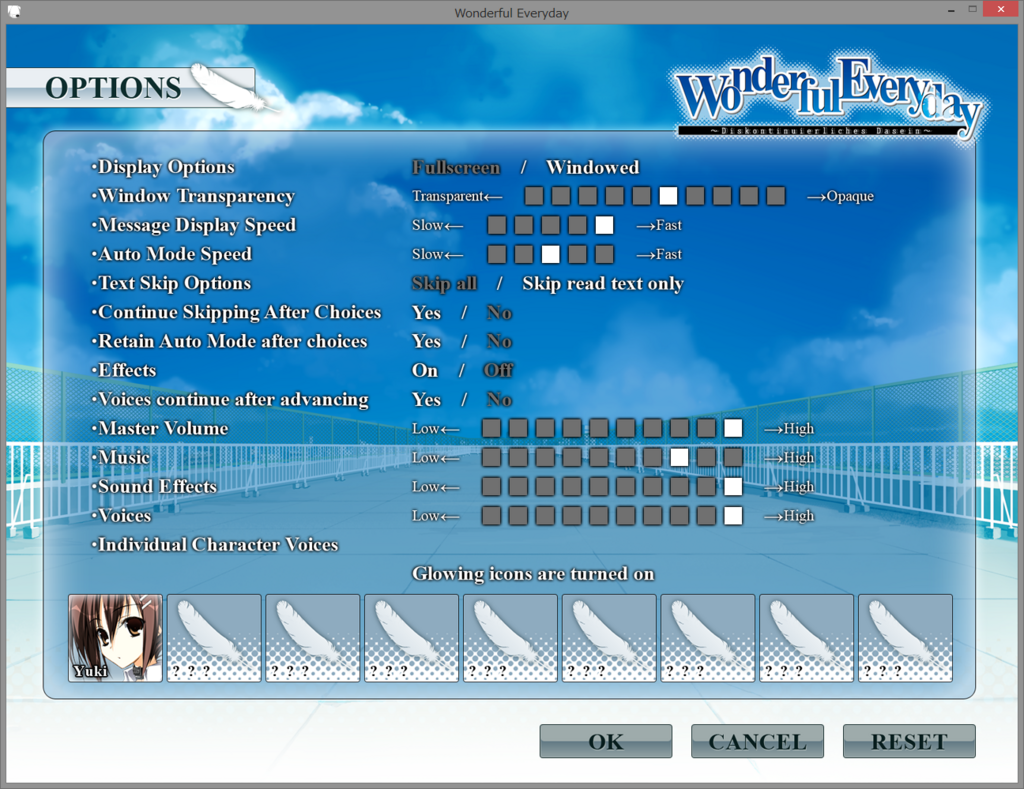
Task: Click CANCEL to discard changes
Action: pos(758,741)
